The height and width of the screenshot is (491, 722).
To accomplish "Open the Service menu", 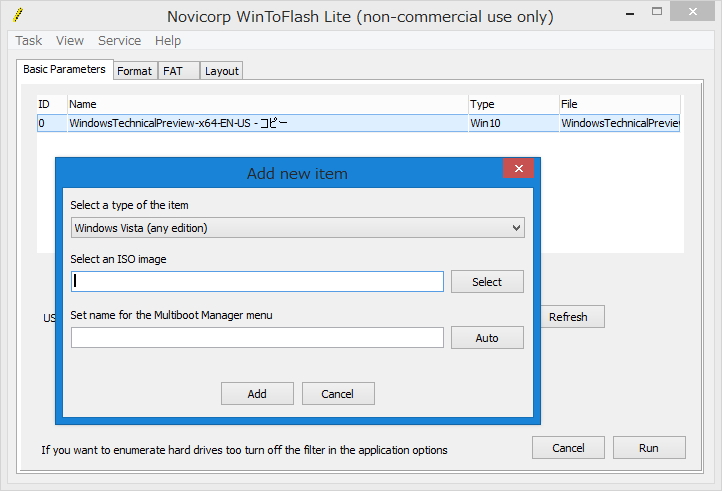I will pyautogui.click(x=119, y=41).
